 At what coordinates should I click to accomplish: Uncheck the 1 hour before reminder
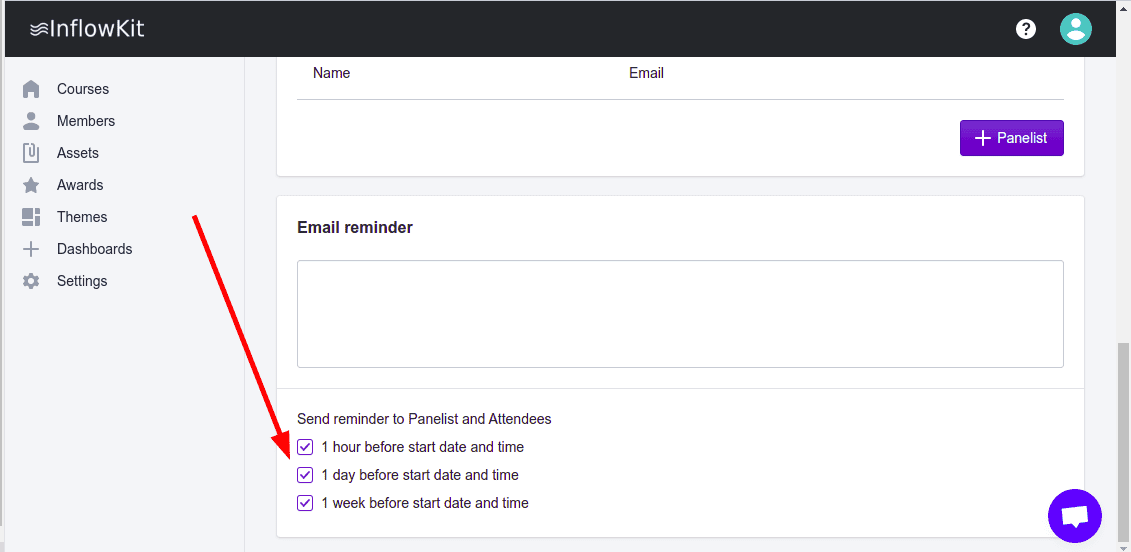[x=305, y=447]
